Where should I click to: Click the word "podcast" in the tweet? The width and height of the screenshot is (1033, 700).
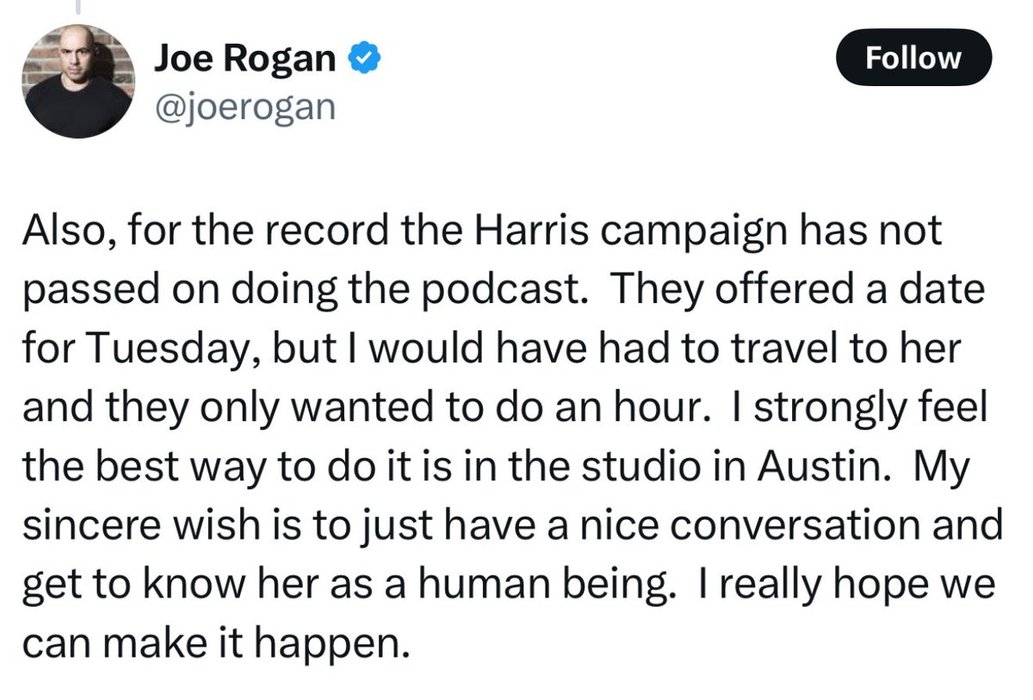[x=519, y=289]
